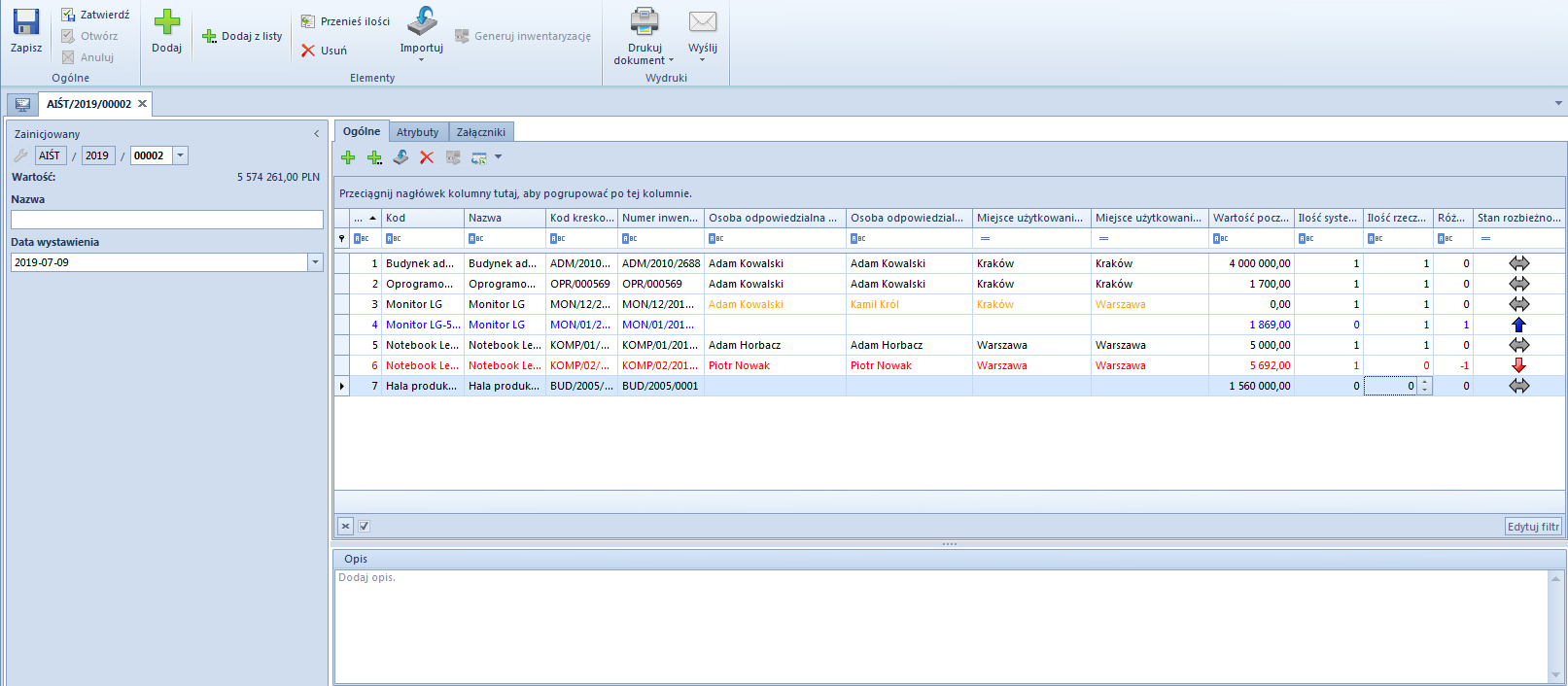Image resolution: width=1568 pixels, height=686 pixels.
Task: Open tab list arrow at far right
Action: (x=1558, y=103)
